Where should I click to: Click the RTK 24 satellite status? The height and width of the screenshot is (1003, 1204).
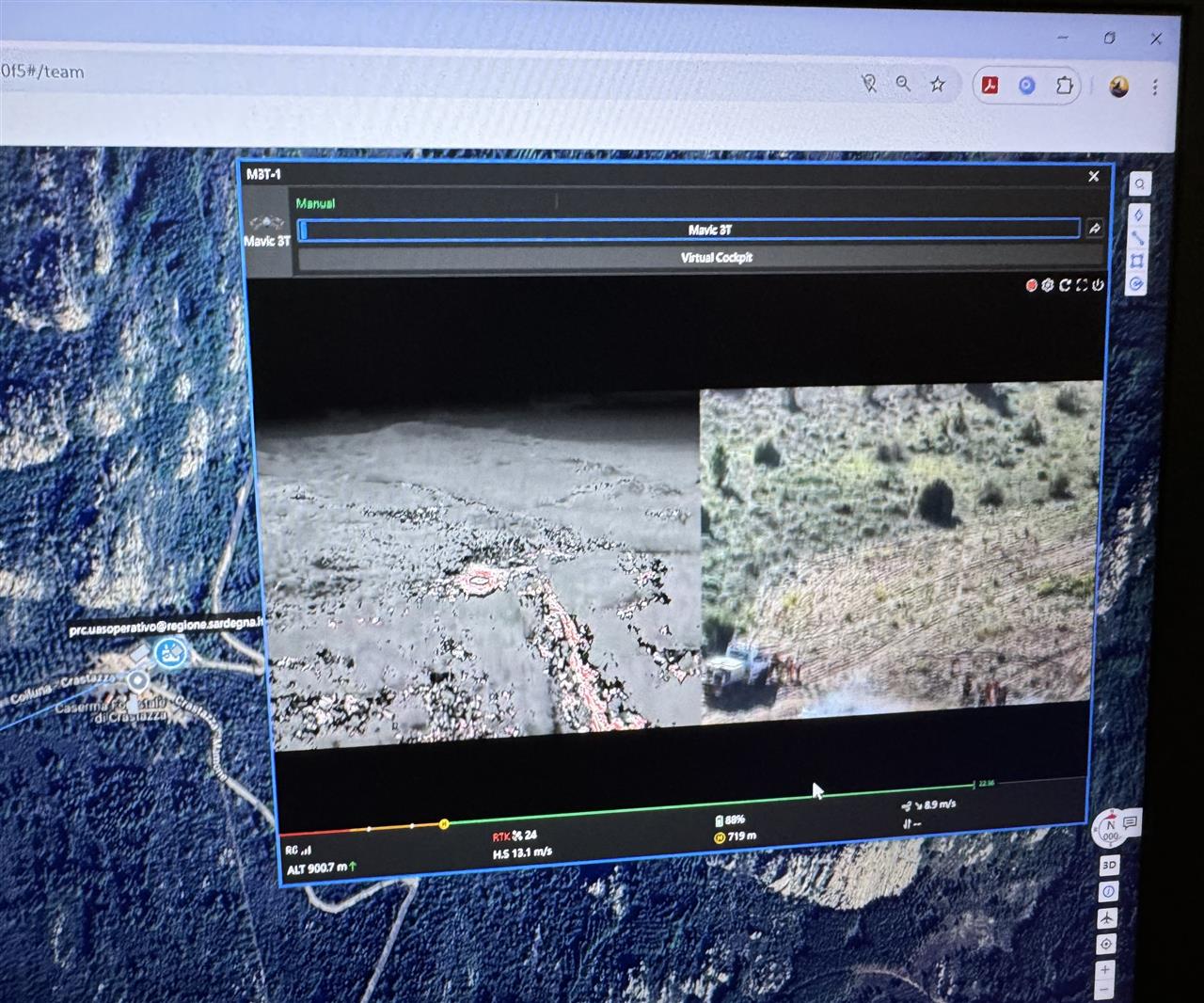(x=515, y=836)
